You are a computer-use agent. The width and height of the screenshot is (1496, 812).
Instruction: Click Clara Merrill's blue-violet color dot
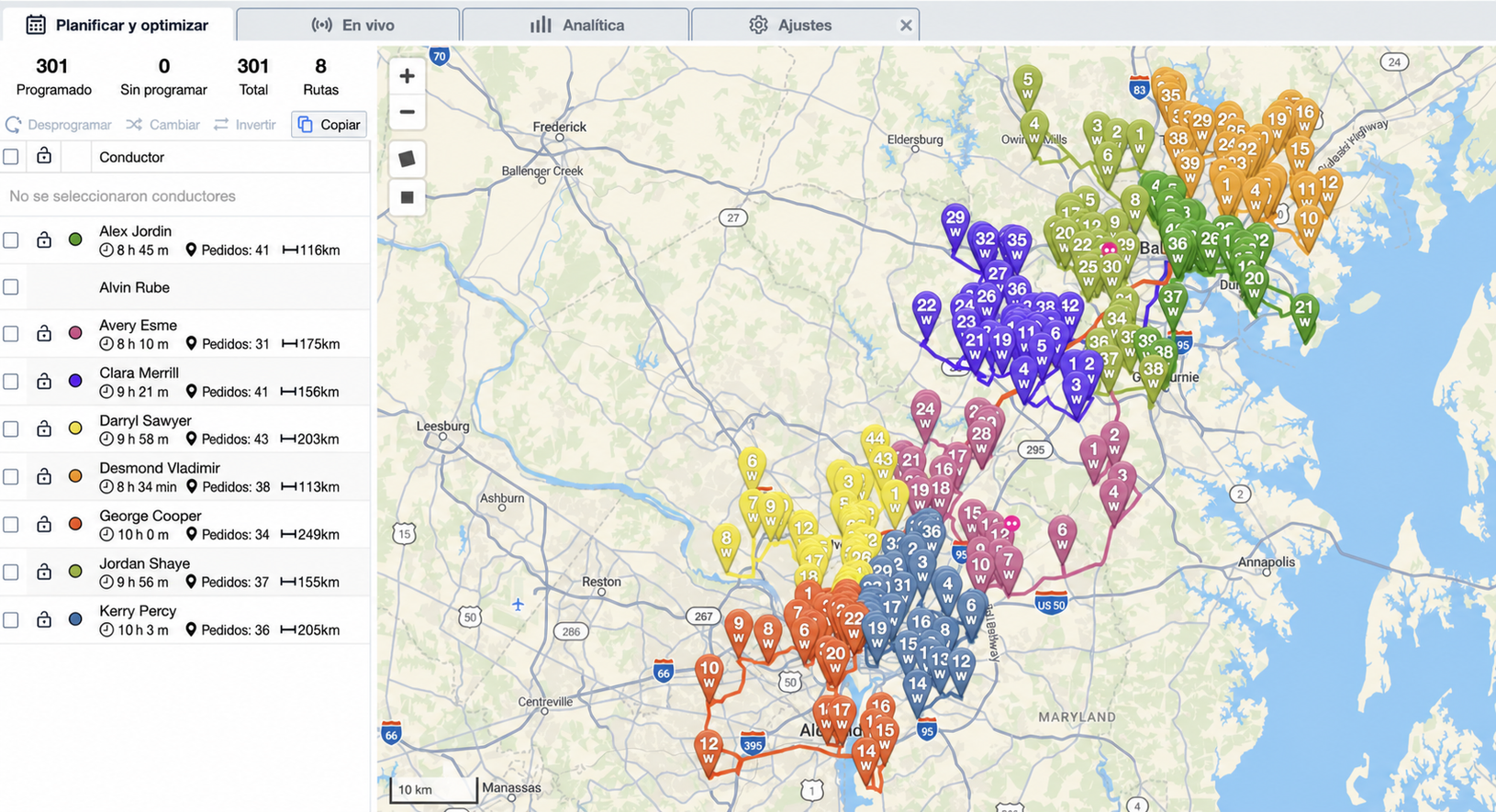[x=75, y=382]
